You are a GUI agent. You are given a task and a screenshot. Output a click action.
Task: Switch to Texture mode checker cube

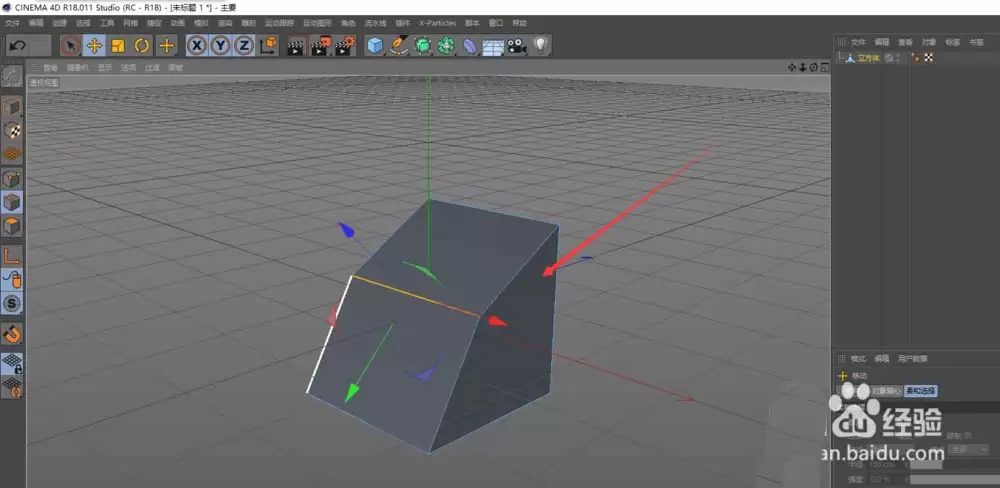[x=12, y=131]
